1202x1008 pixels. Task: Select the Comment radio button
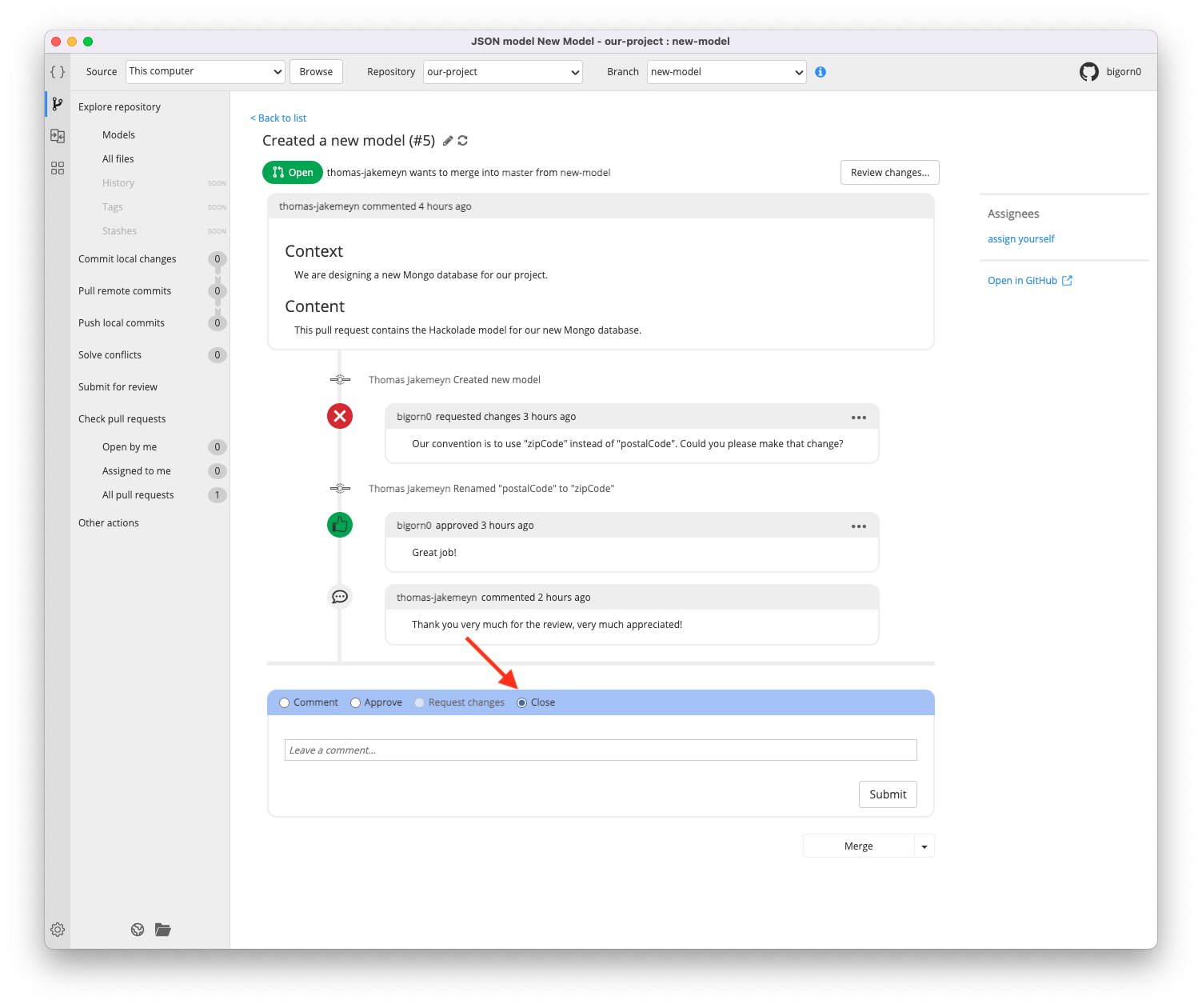click(284, 702)
